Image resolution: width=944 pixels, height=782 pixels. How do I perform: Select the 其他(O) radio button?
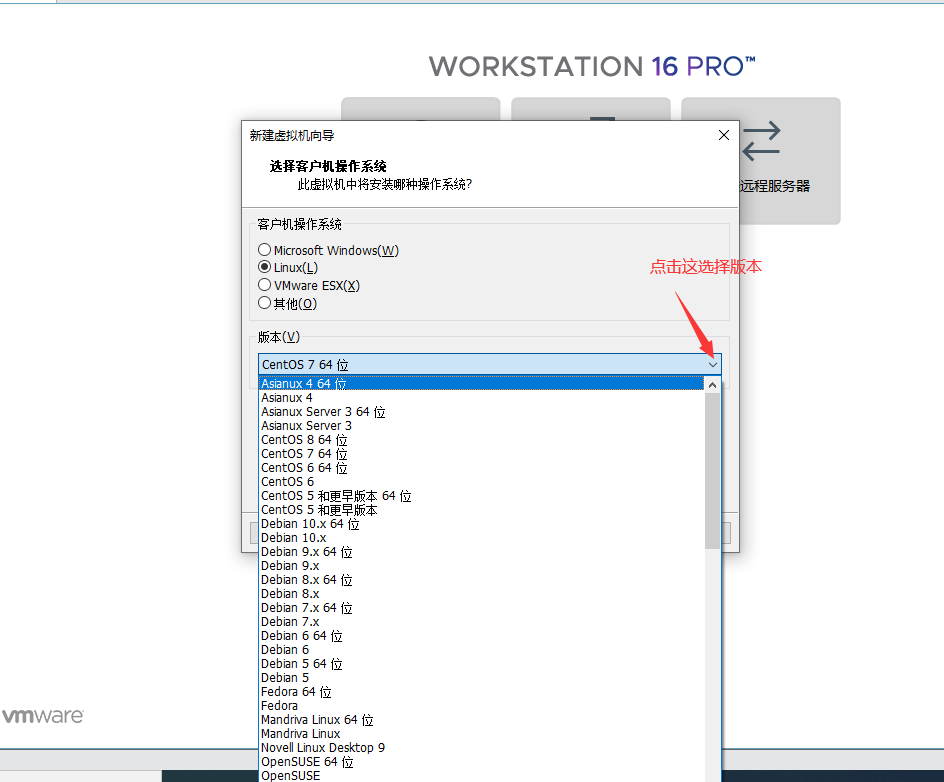click(x=264, y=303)
